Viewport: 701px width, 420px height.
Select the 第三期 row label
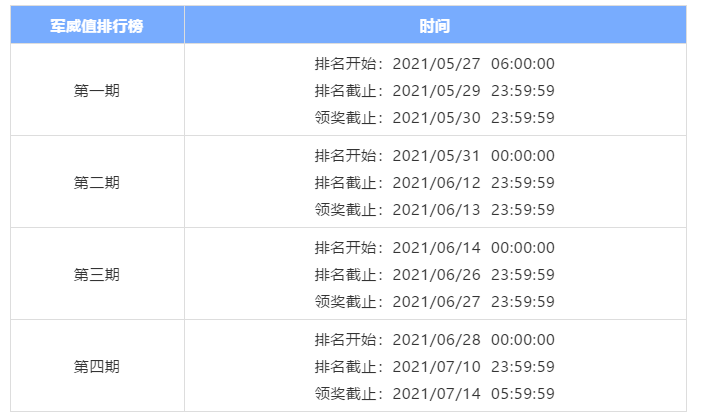click(x=97, y=275)
